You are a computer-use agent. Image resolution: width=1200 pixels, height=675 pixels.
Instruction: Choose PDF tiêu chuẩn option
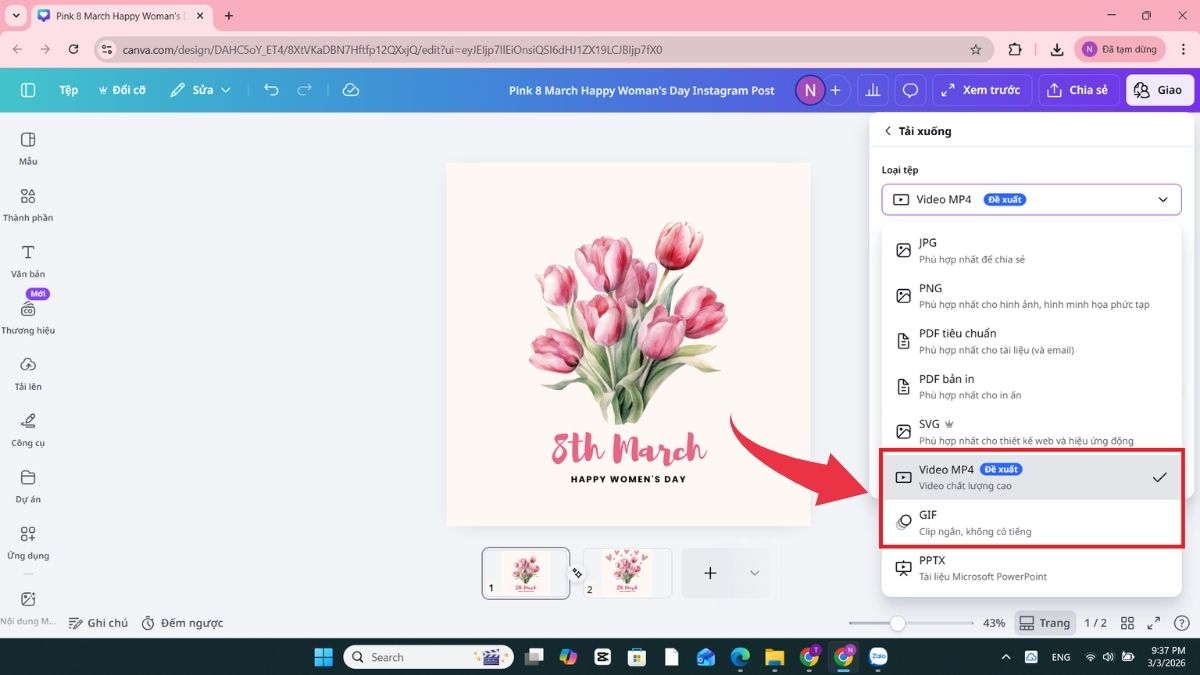[1031, 341]
